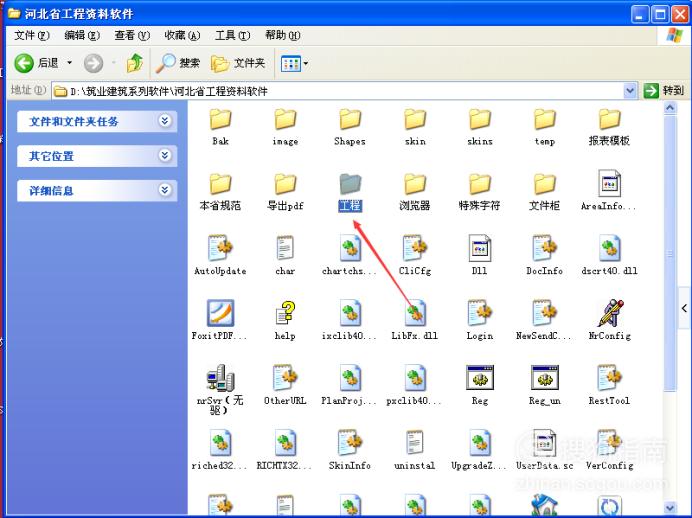Expand the 其它位置 panel

click(x=165, y=155)
